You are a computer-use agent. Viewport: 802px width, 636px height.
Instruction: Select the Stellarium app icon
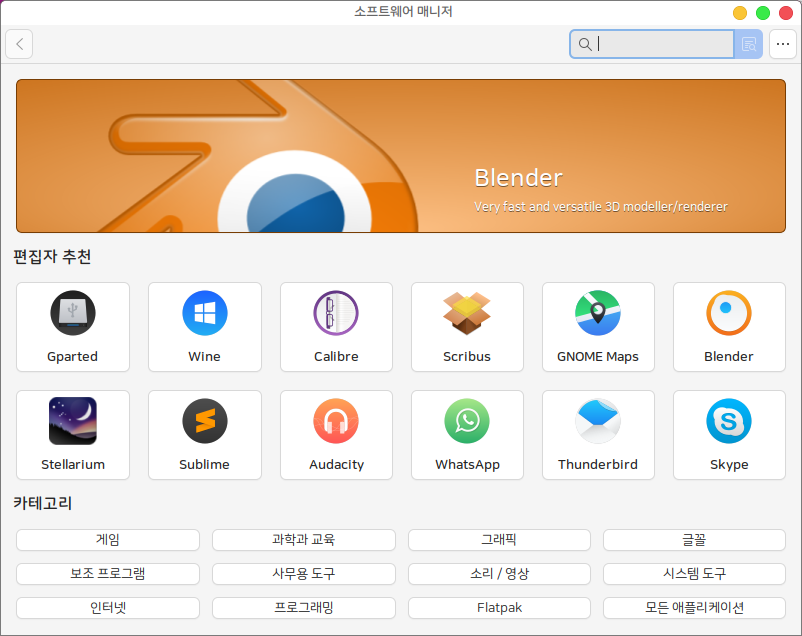(x=73, y=421)
